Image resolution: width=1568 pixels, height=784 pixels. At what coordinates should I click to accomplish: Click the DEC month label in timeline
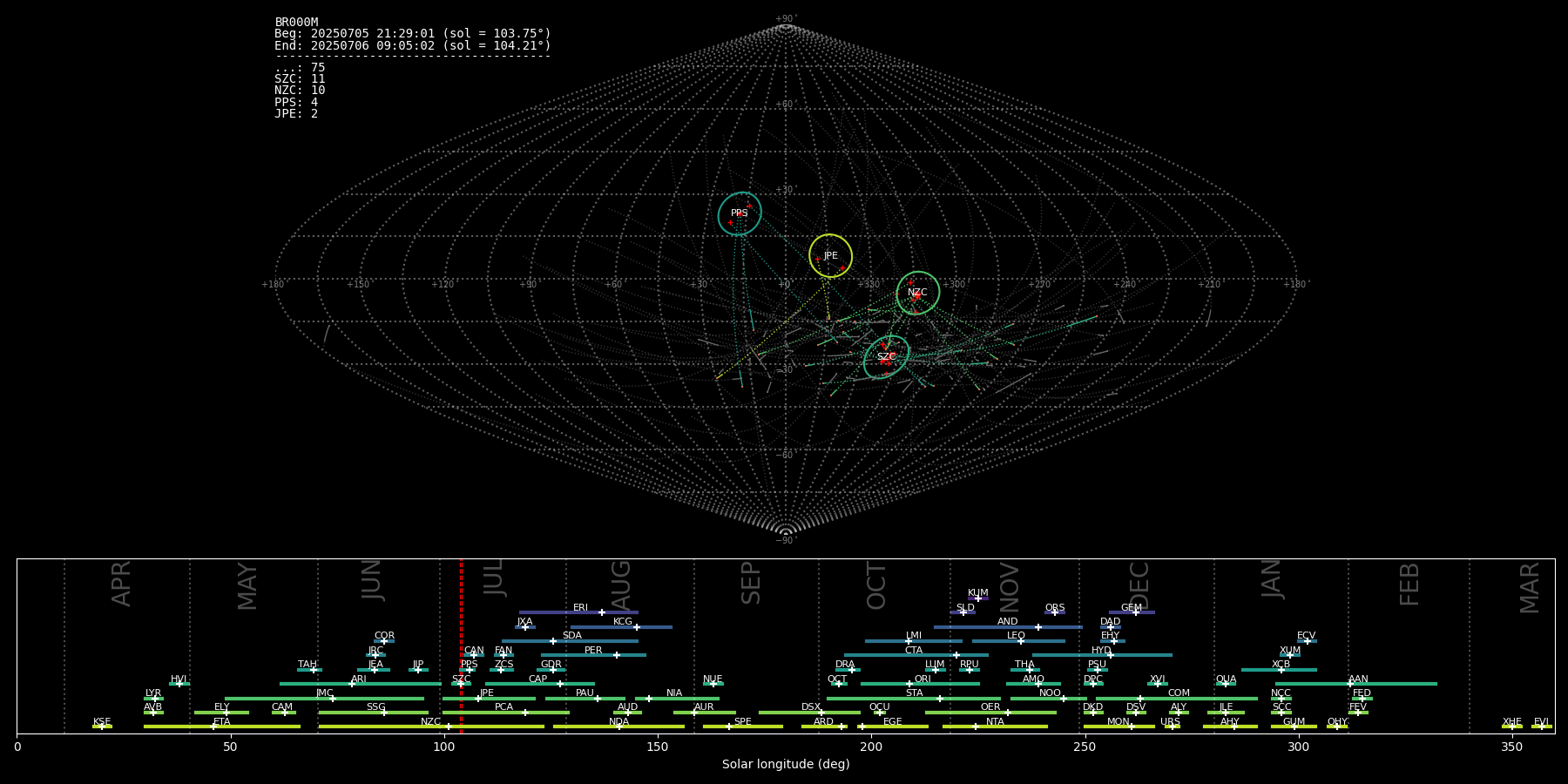pyautogui.click(x=1139, y=586)
